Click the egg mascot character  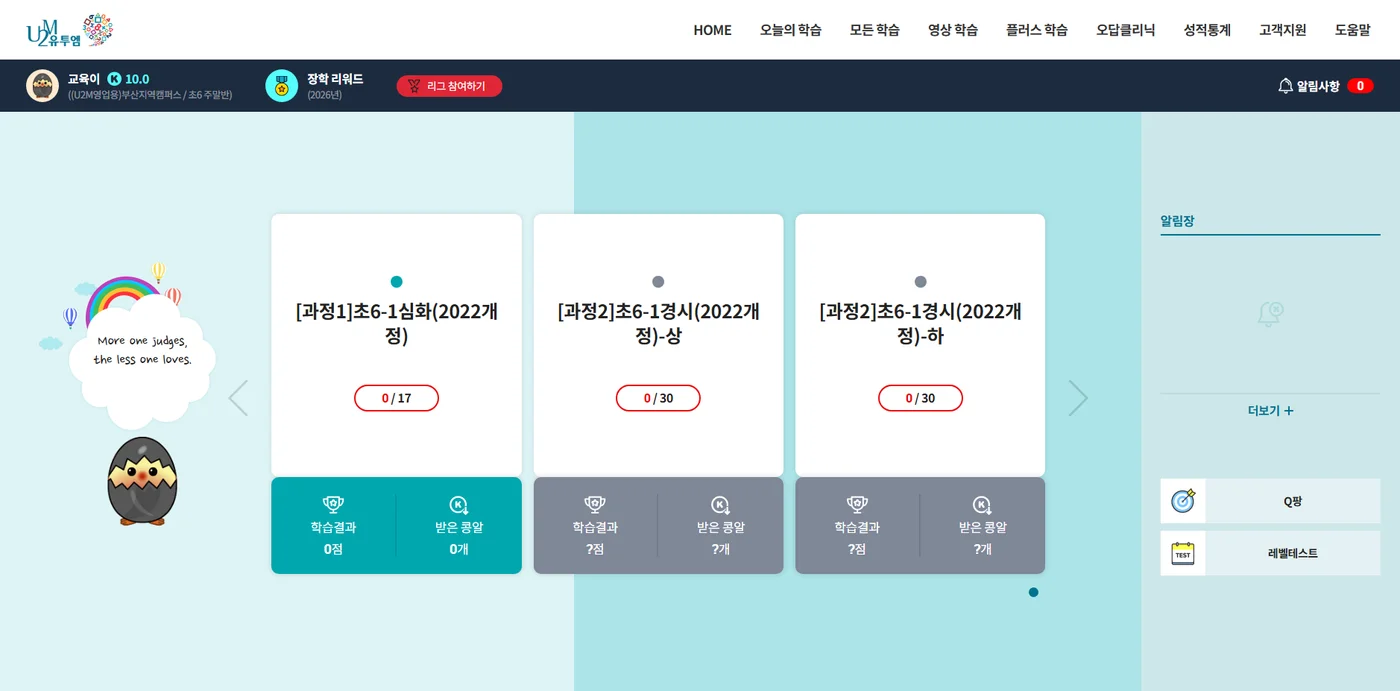pos(142,481)
